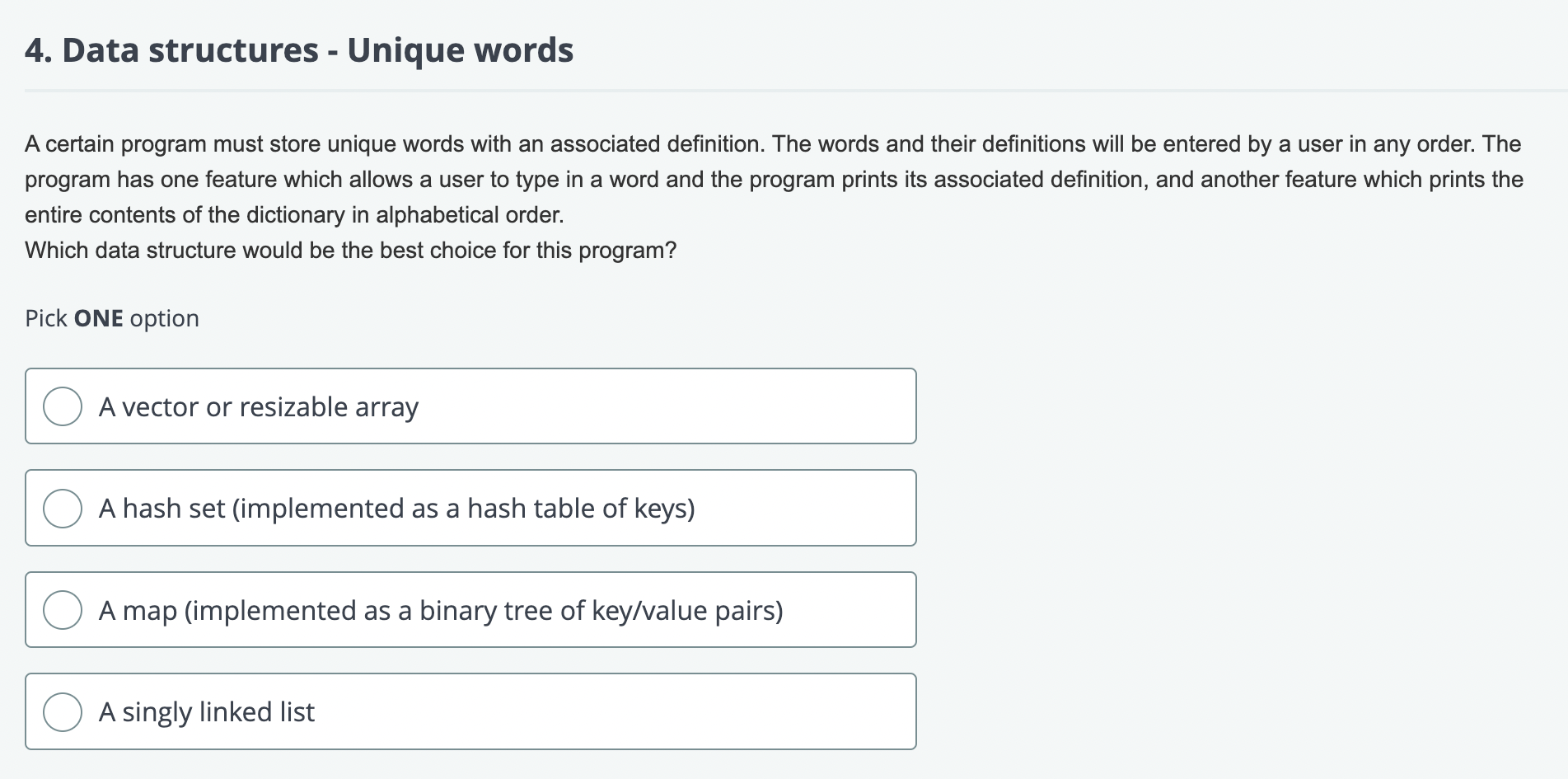This screenshot has height=779, width=1568.
Task: Click the 'A singly linked list' label text
Action: pyautogui.click(x=207, y=712)
